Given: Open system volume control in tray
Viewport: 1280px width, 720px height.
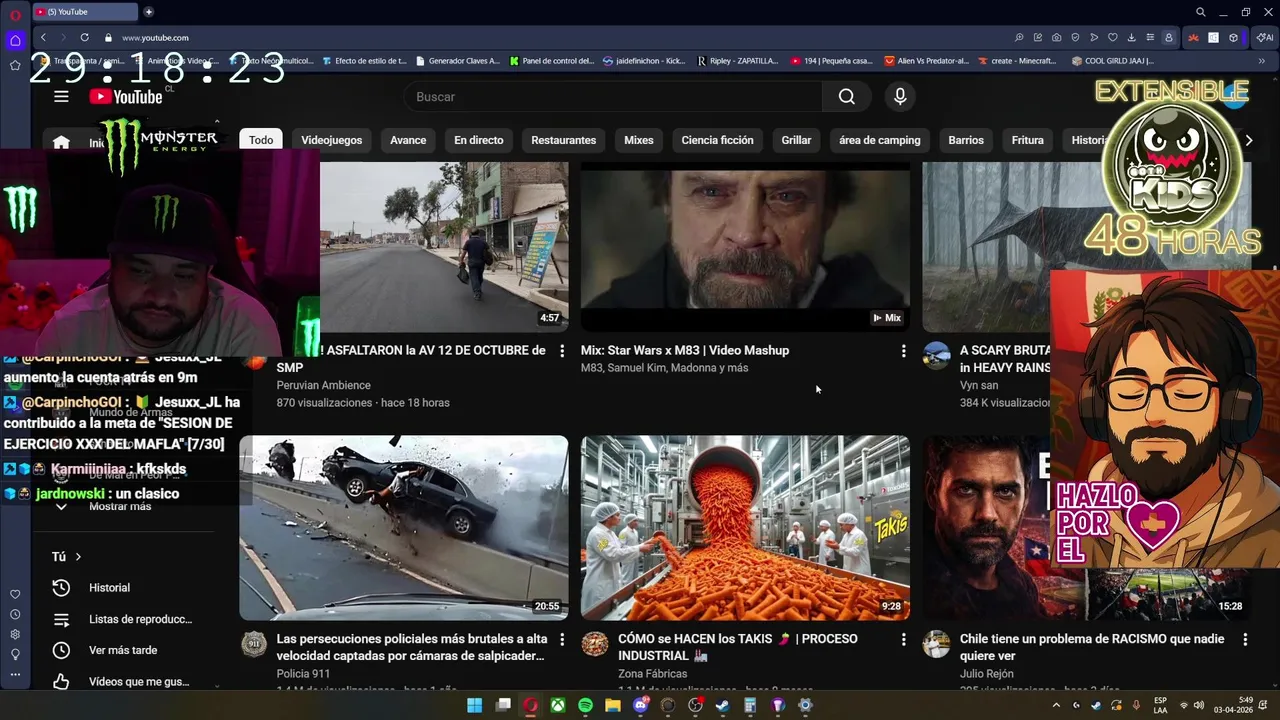Looking at the screenshot, I should tap(1198, 705).
